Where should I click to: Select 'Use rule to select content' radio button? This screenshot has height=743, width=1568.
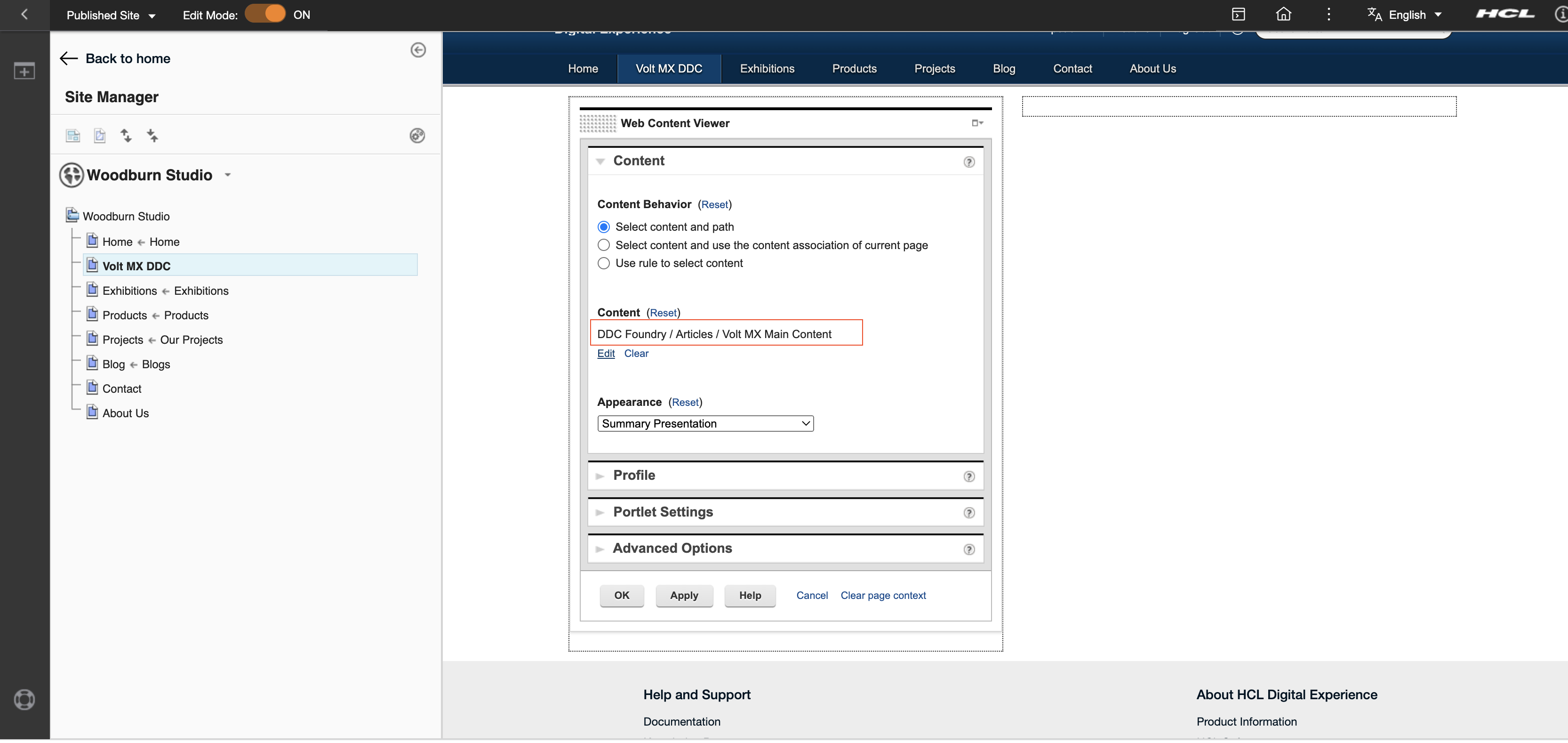[x=603, y=263]
